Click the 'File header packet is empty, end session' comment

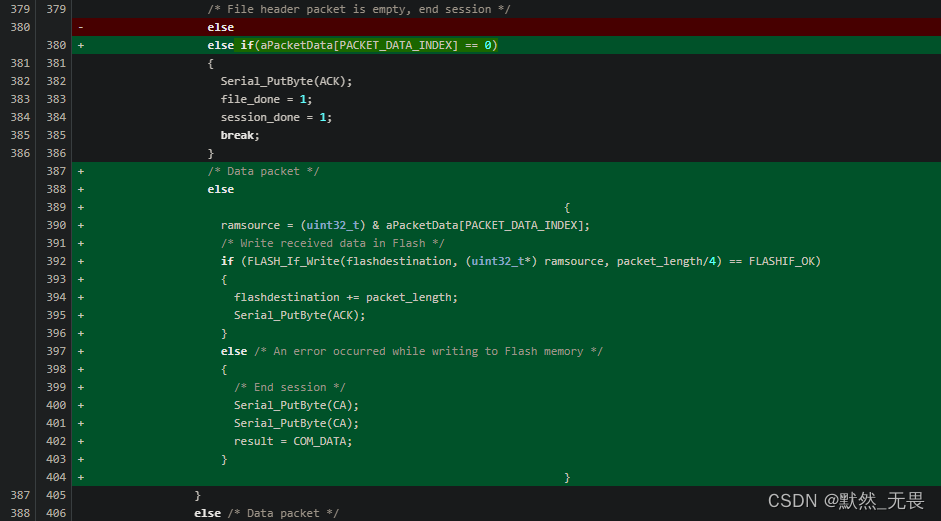(x=359, y=9)
